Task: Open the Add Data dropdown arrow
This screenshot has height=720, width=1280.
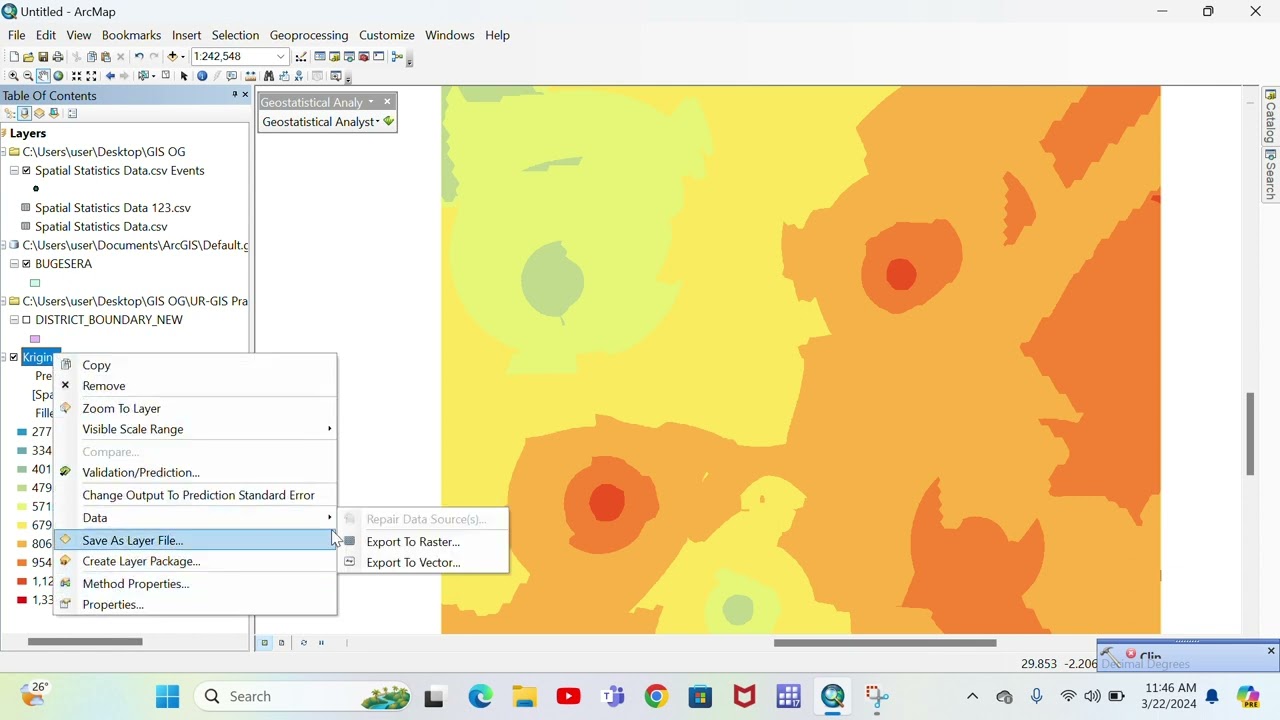Action: [x=183, y=57]
